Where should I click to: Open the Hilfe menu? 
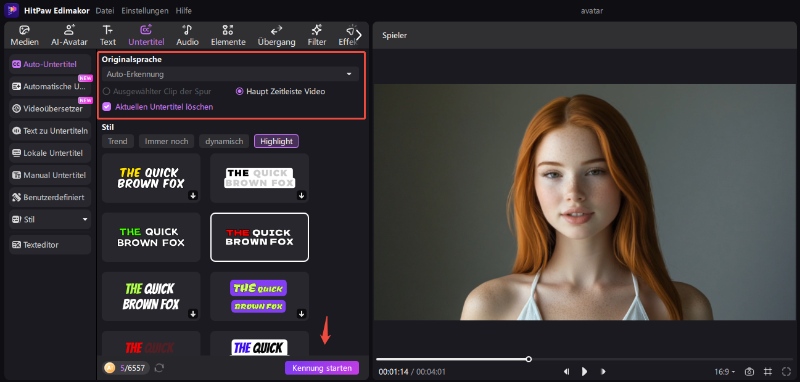tap(184, 11)
